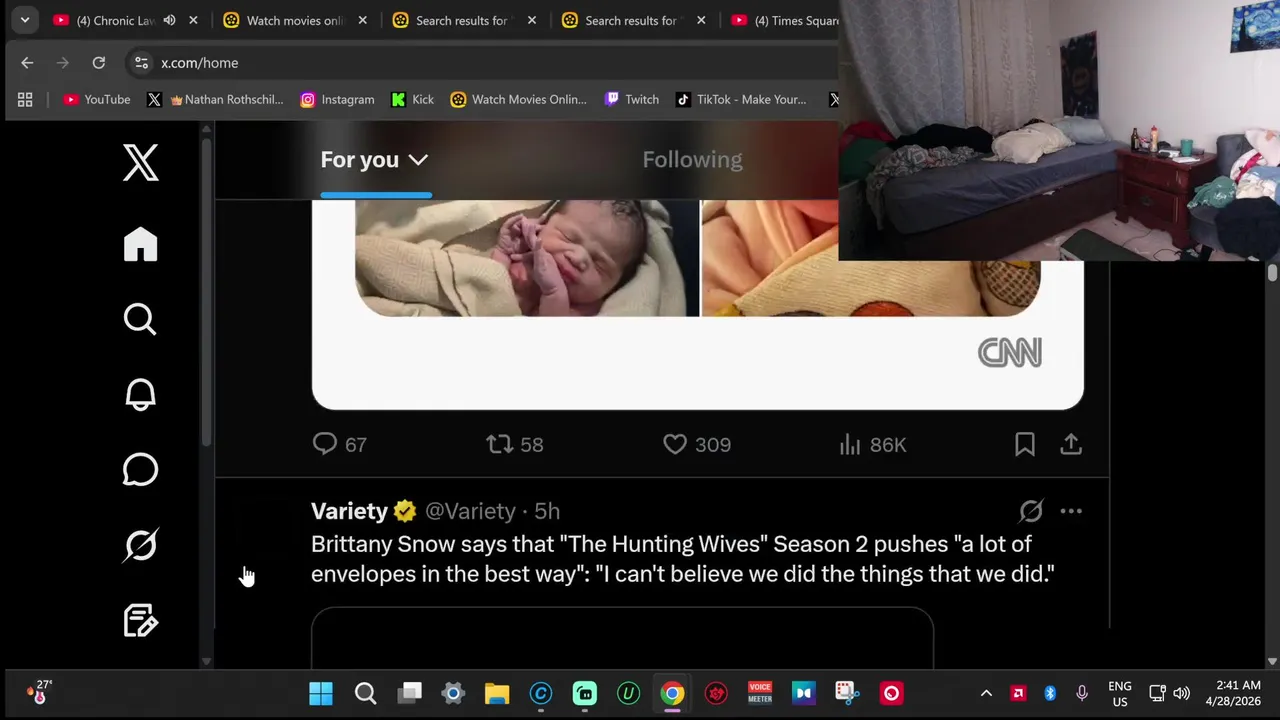
Task: Repost the CNN post with 58 reposts
Action: [x=499, y=444]
